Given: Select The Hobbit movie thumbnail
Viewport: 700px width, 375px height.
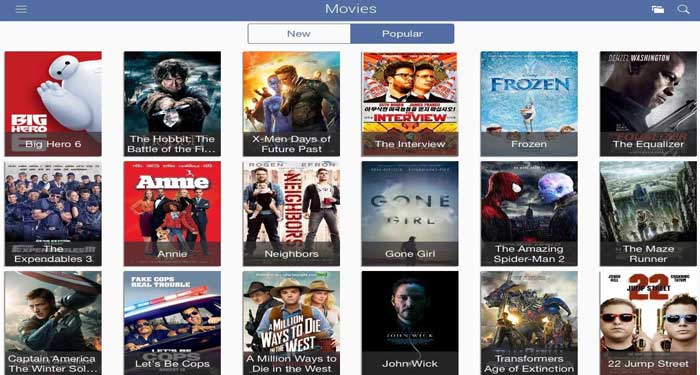Looking at the screenshot, I should click(x=172, y=104).
